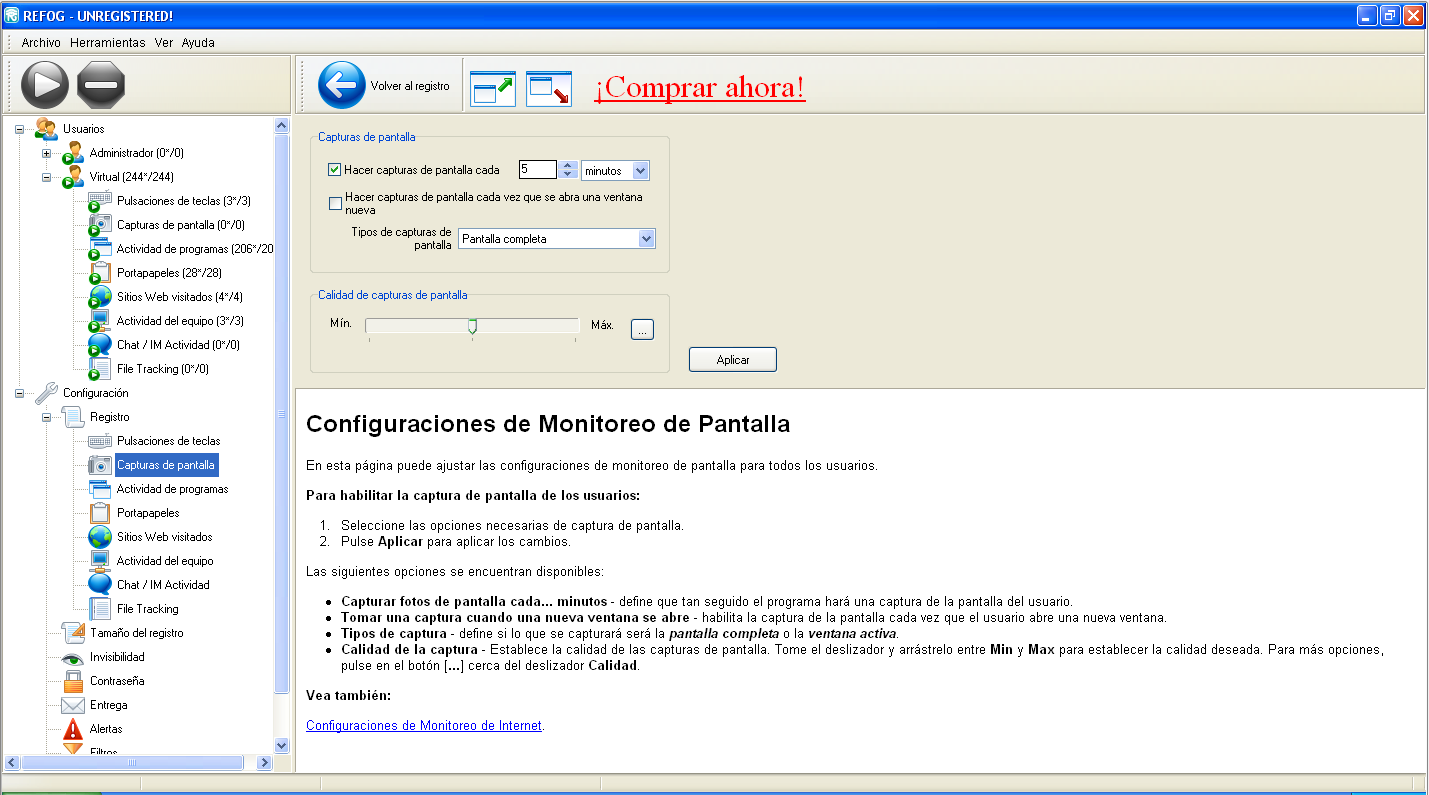Click globe icon of Sitios Web visitados settings
1429x795 pixels.
click(100, 537)
